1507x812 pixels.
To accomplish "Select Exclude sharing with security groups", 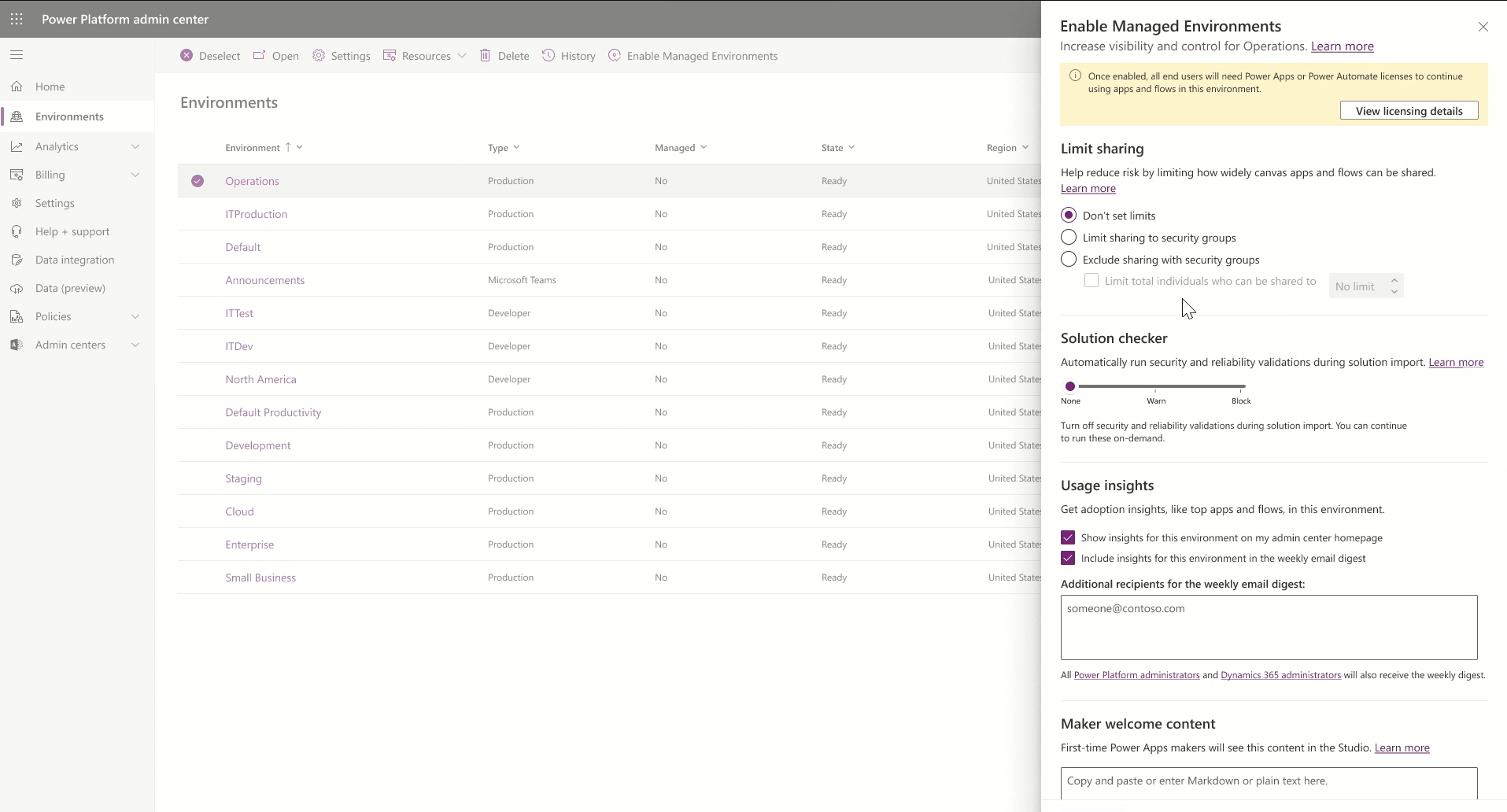I will click(x=1069, y=259).
